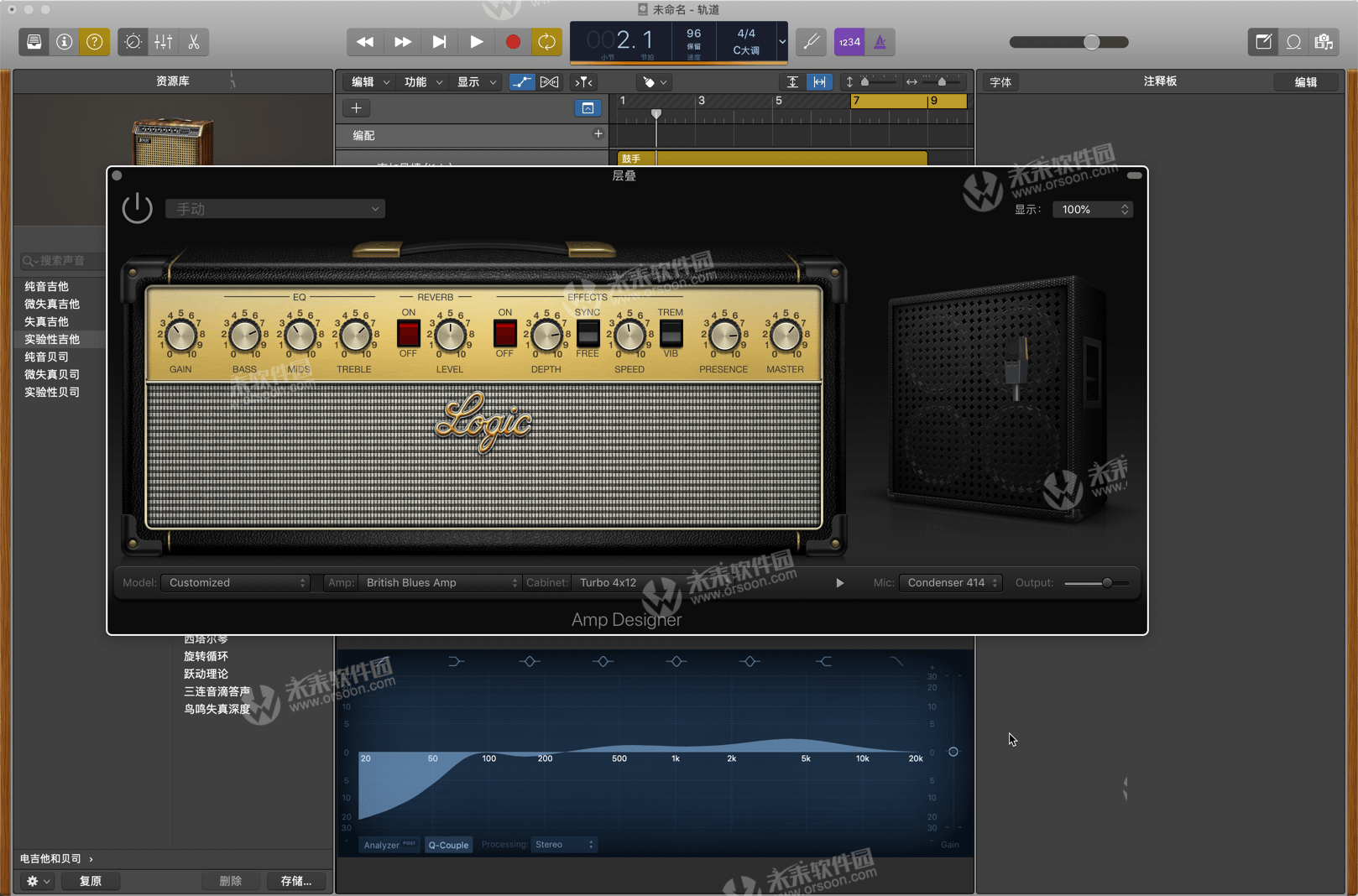
Task: Select 旋转循环 patch in list
Action: [206, 656]
